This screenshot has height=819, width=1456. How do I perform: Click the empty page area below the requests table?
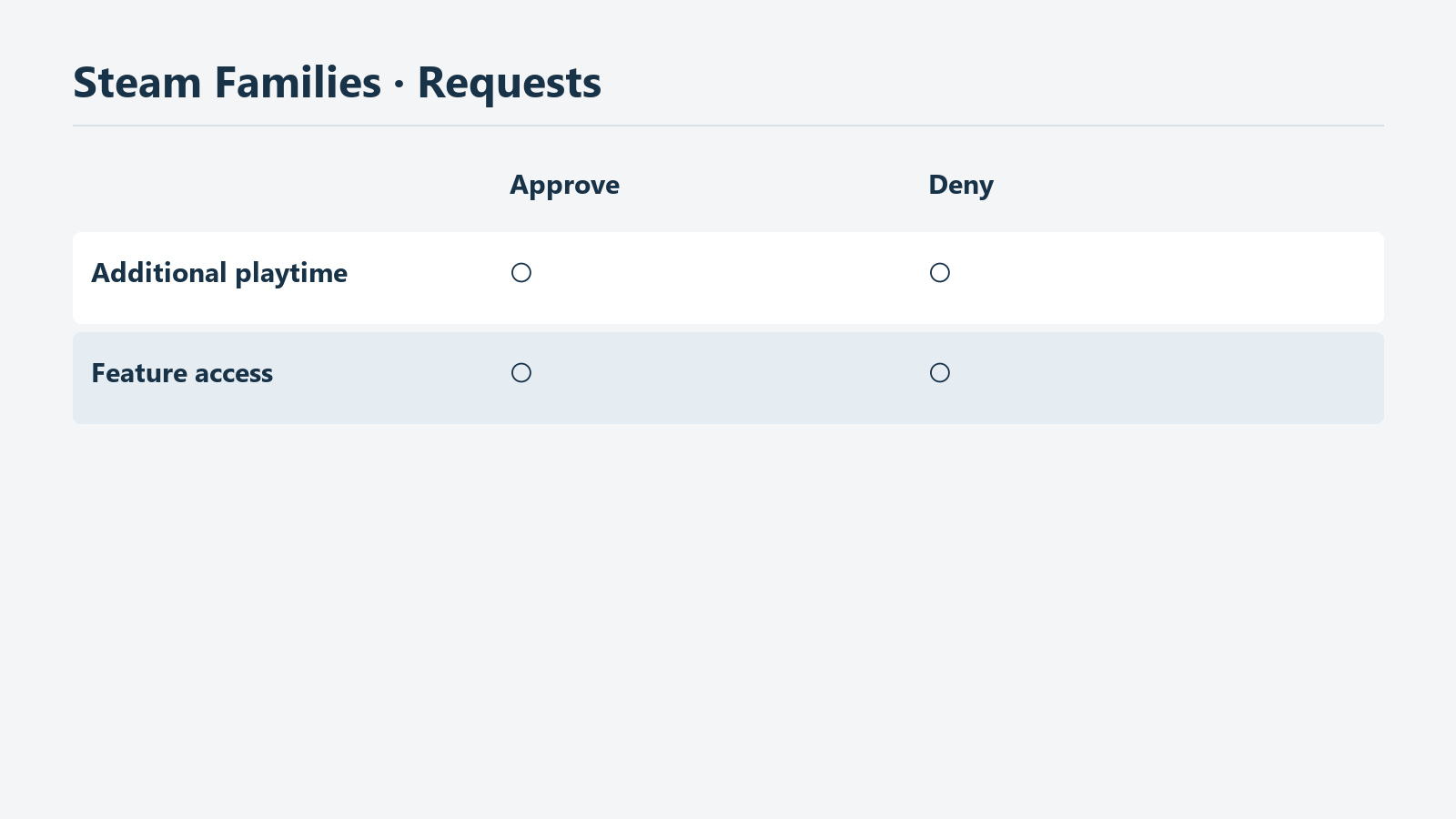tap(728, 619)
